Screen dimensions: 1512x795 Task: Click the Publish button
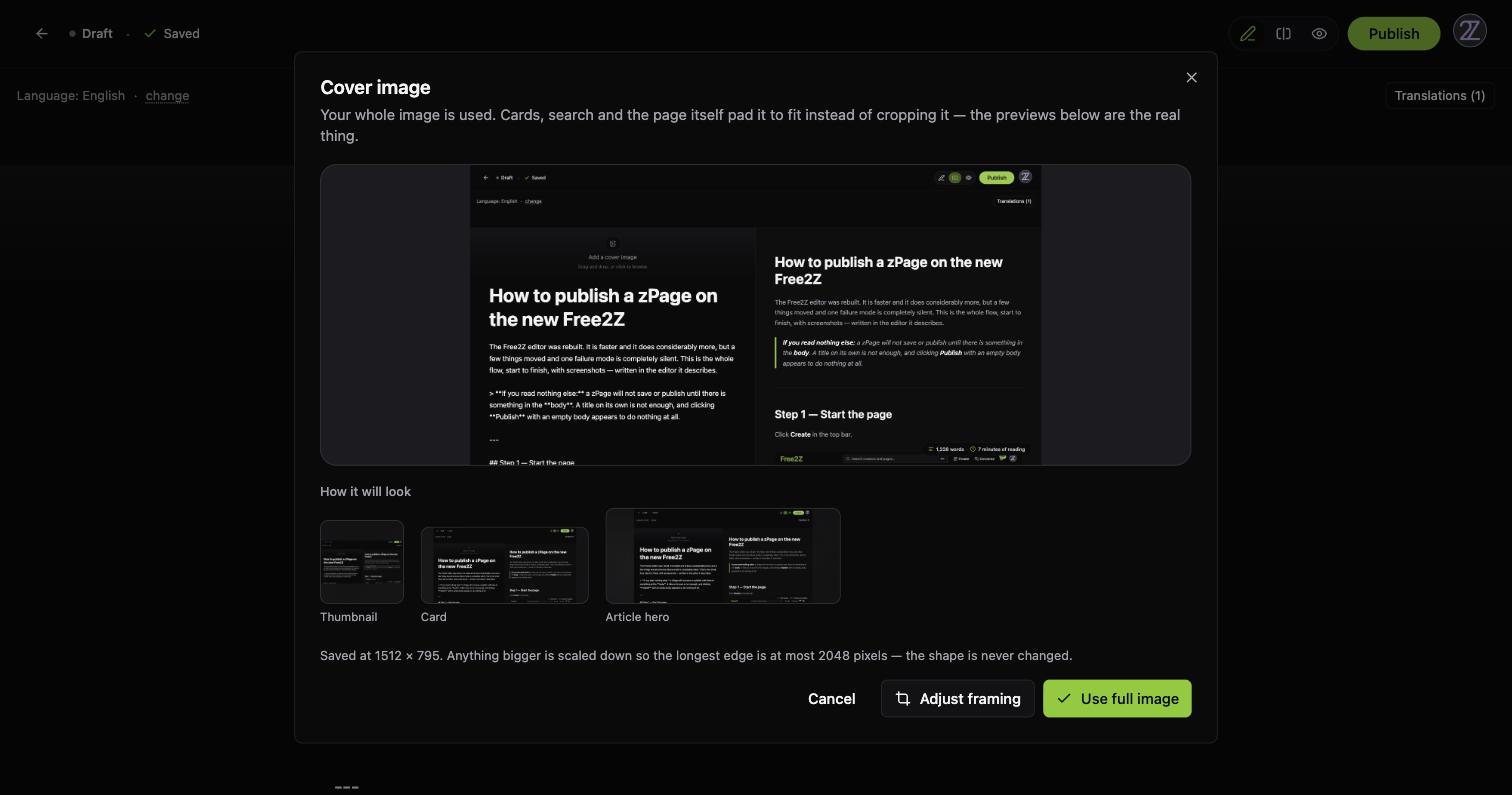[x=1394, y=34]
